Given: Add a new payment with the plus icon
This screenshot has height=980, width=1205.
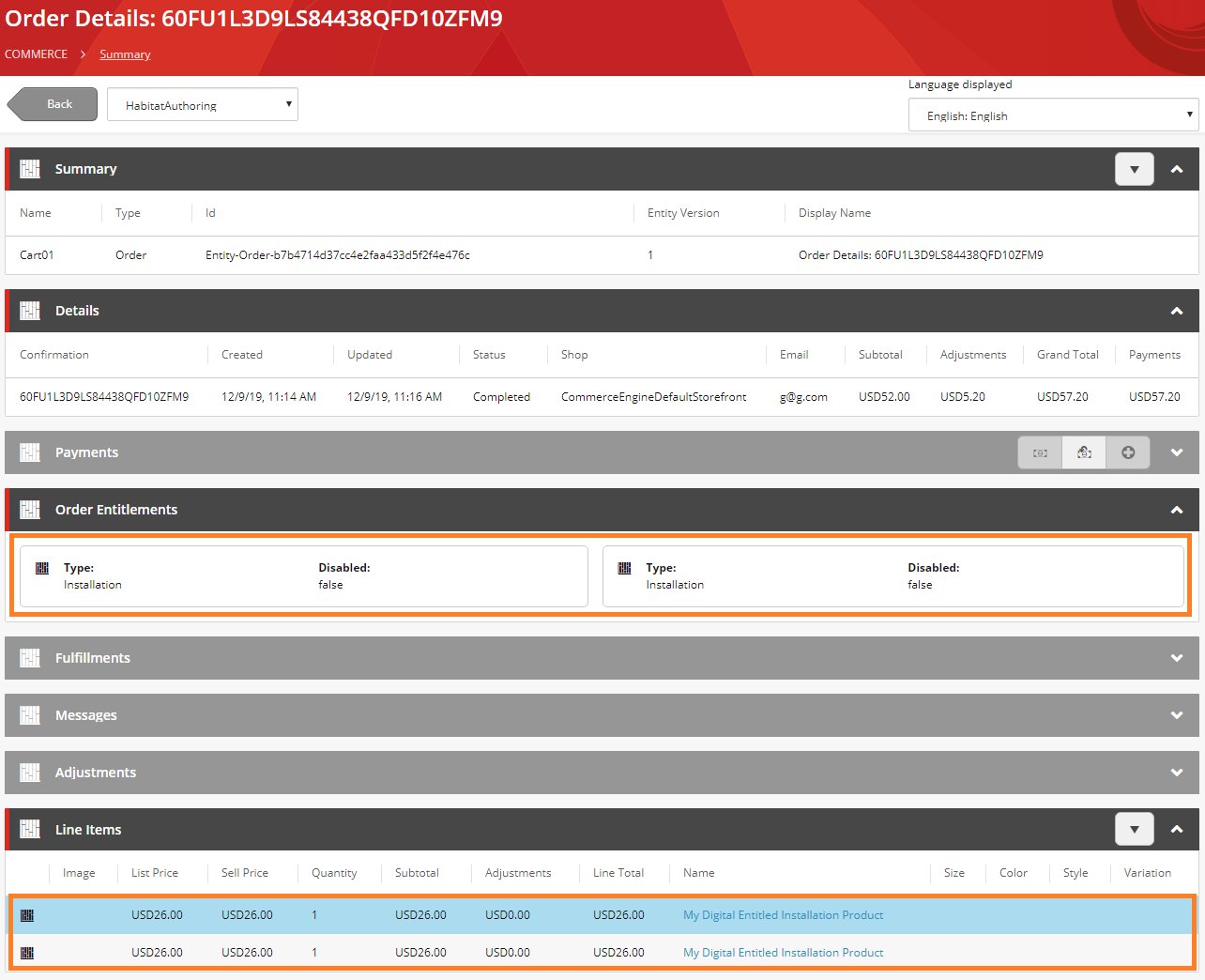Looking at the screenshot, I should pos(1127,452).
